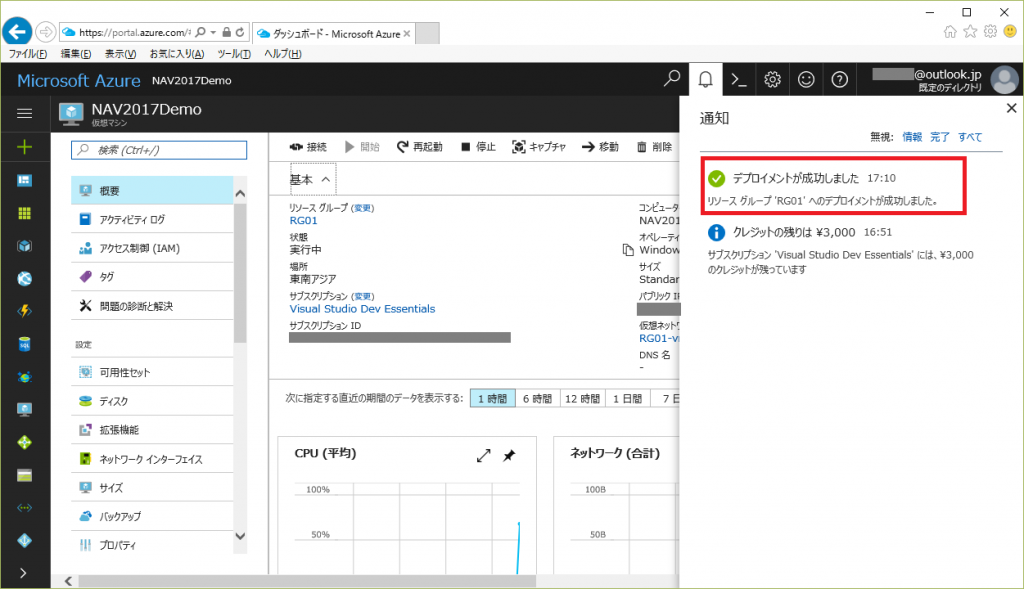Dismiss 情報 notifications link
Image resolution: width=1024 pixels, height=589 pixels.
coord(912,137)
